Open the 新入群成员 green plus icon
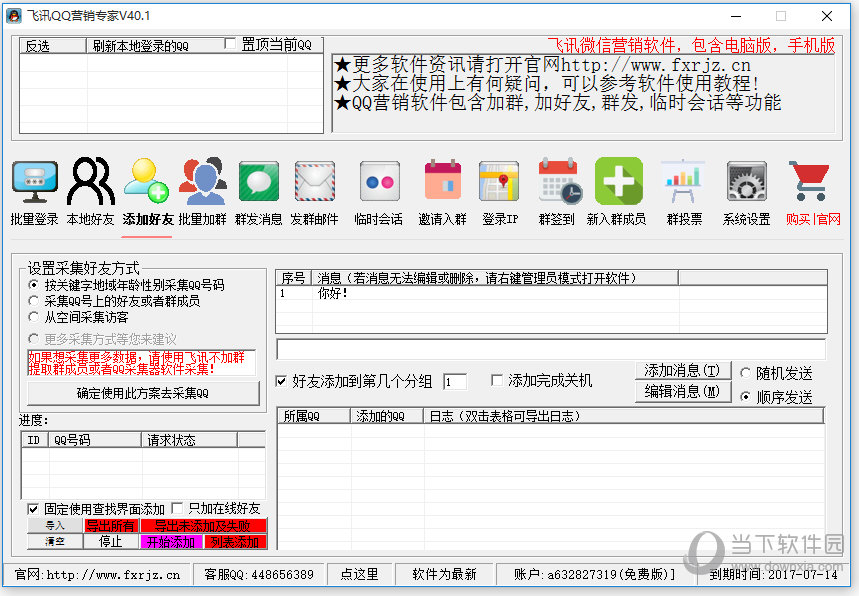The height and width of the screenshot is (596, 859). click(619, 181)
